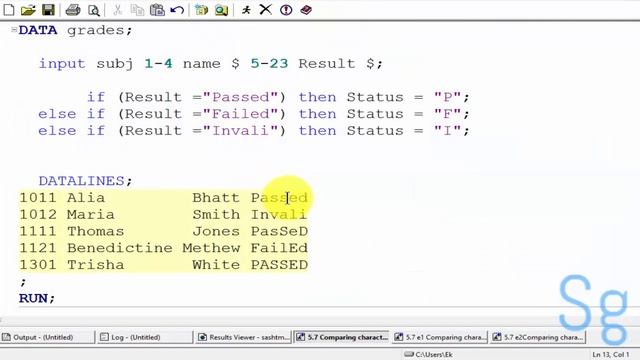
Task: Click the input keyword in the code
Action: [62, 64]
